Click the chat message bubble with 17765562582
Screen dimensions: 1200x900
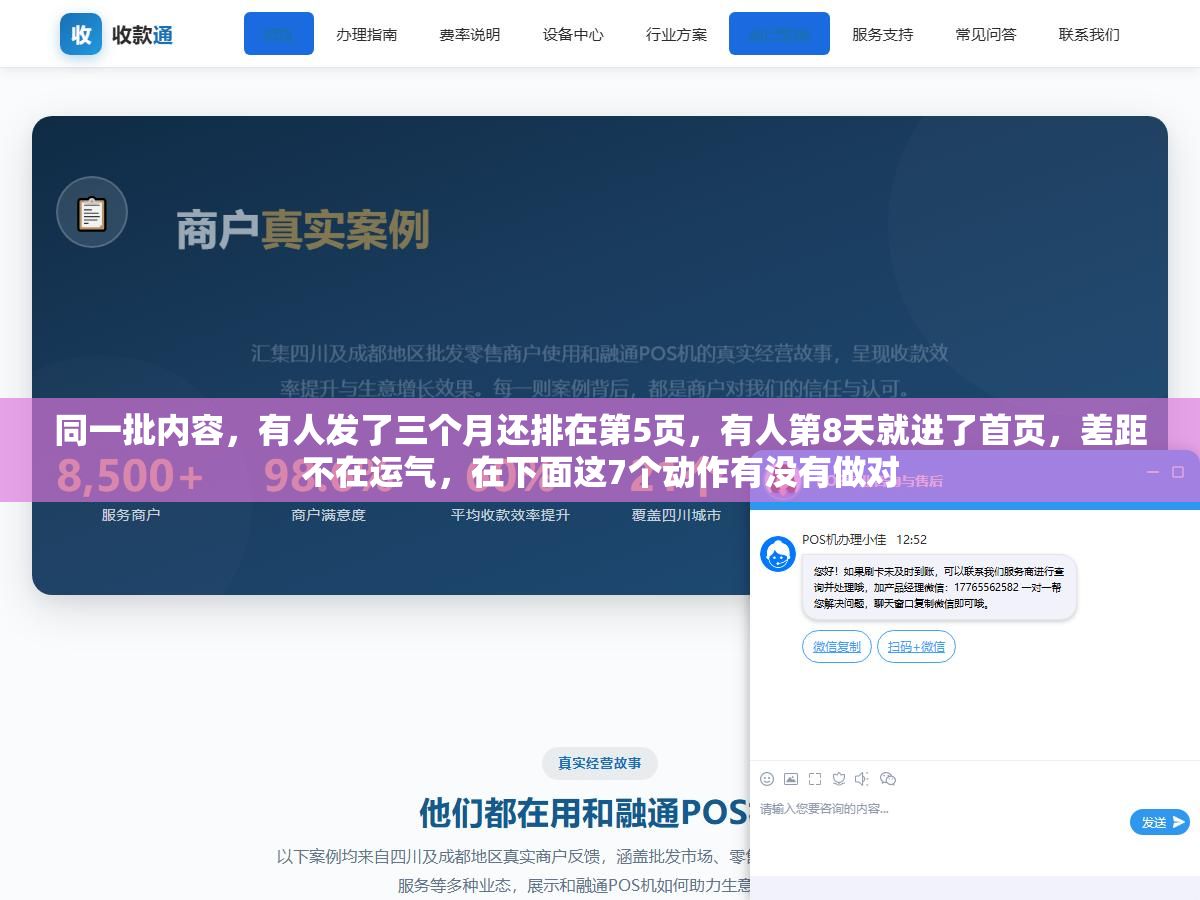pyautogui.click(x=939, y=587)
